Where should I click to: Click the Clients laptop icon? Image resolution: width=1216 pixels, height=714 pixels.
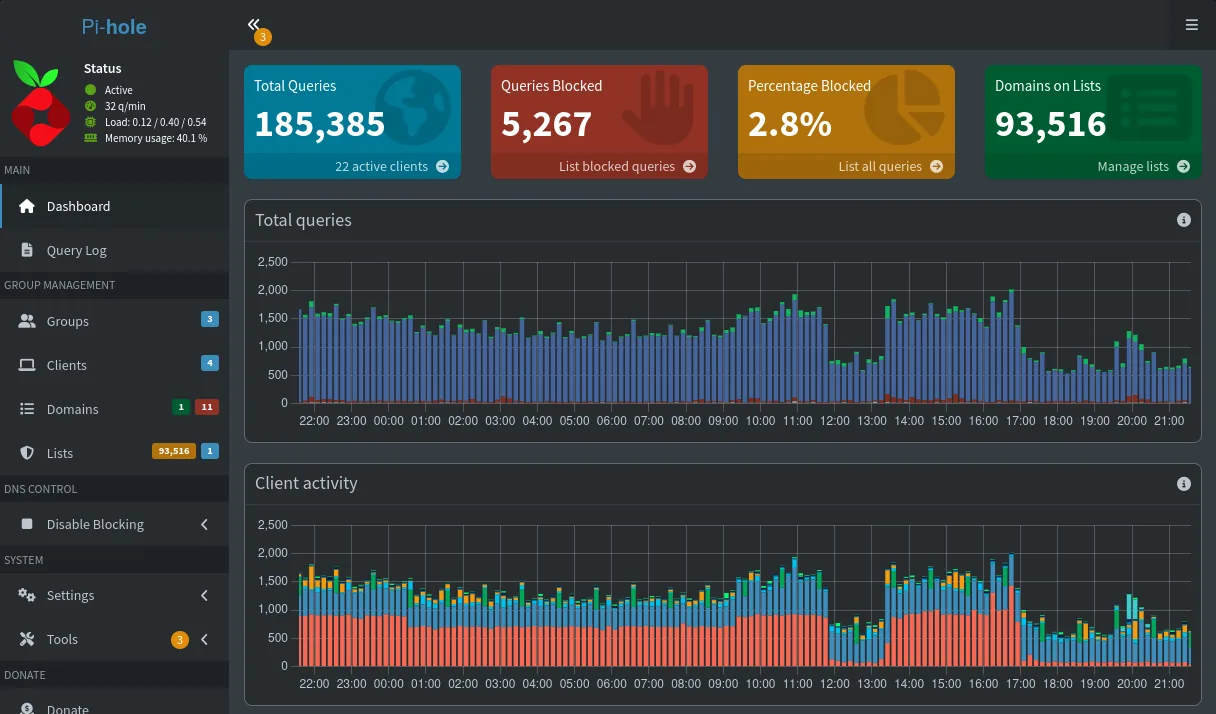pyautogui.click(x=27, y=365)
